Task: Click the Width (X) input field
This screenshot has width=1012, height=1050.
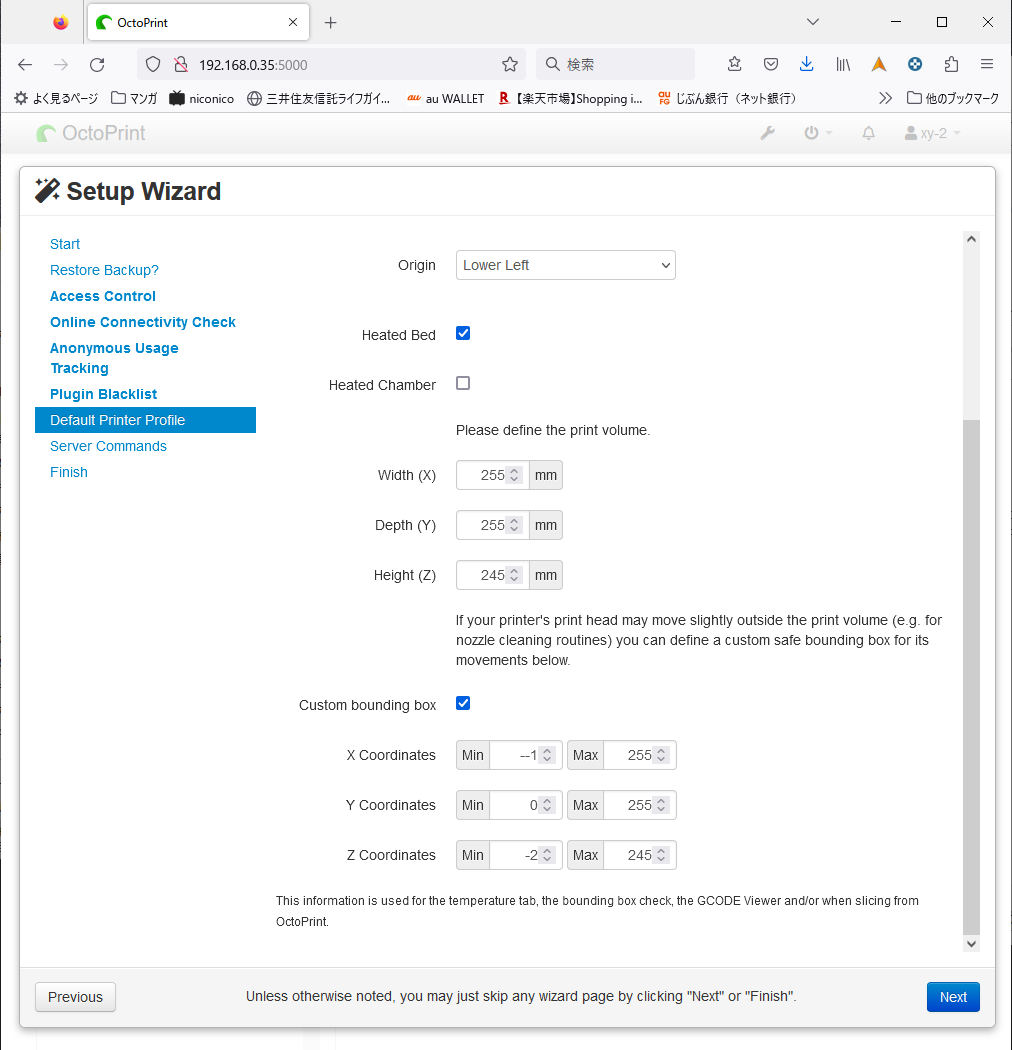Action: pos(492,475)
